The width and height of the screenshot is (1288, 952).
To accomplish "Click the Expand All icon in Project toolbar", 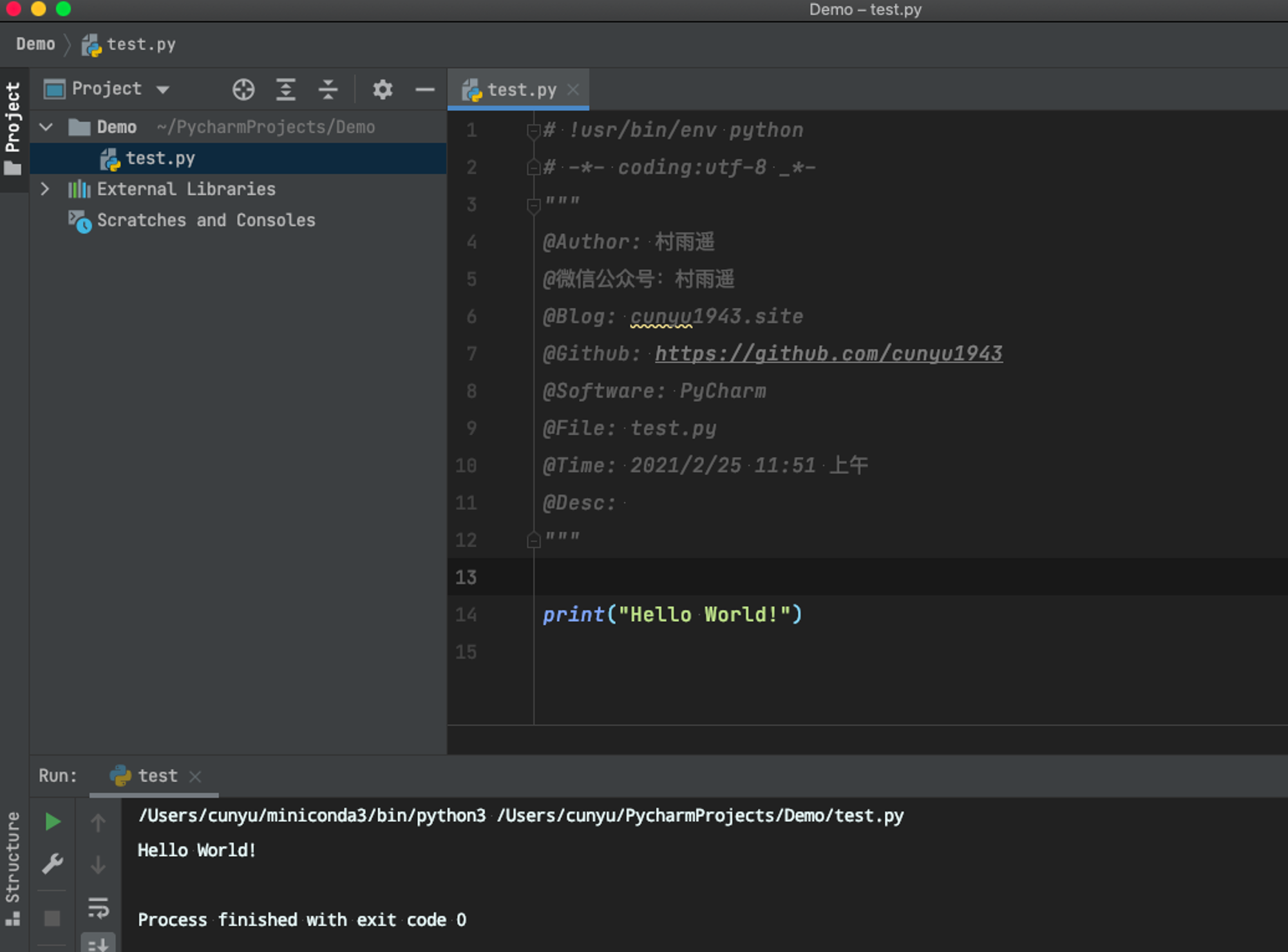I will [x=286, y=89].
